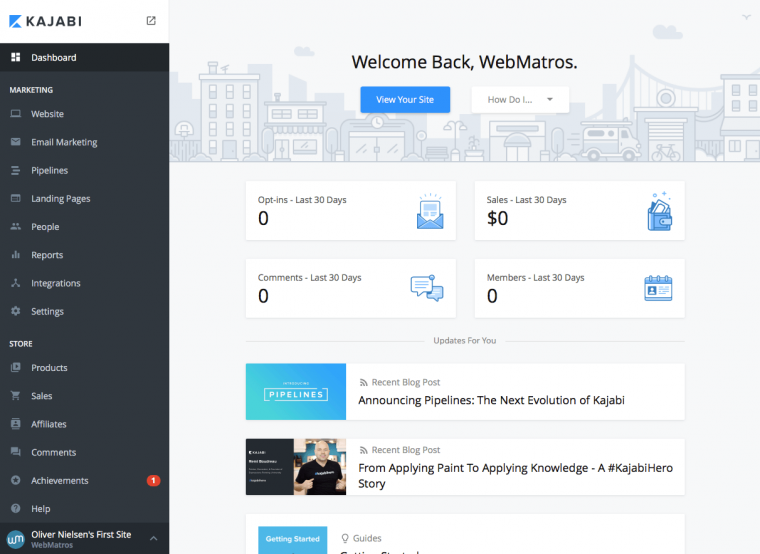This screenshot has width=760, height=554.
Task: Open site in new window icon
Action: [151, 20]
